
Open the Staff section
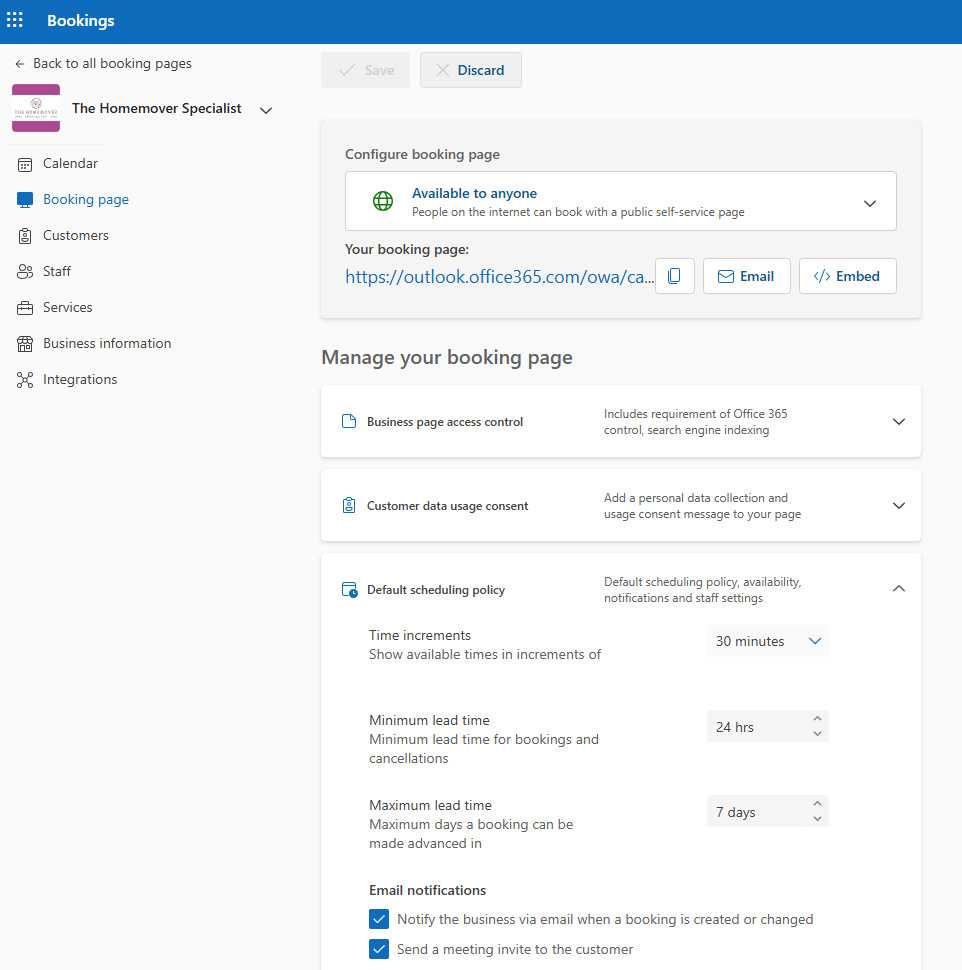[57, 271]
